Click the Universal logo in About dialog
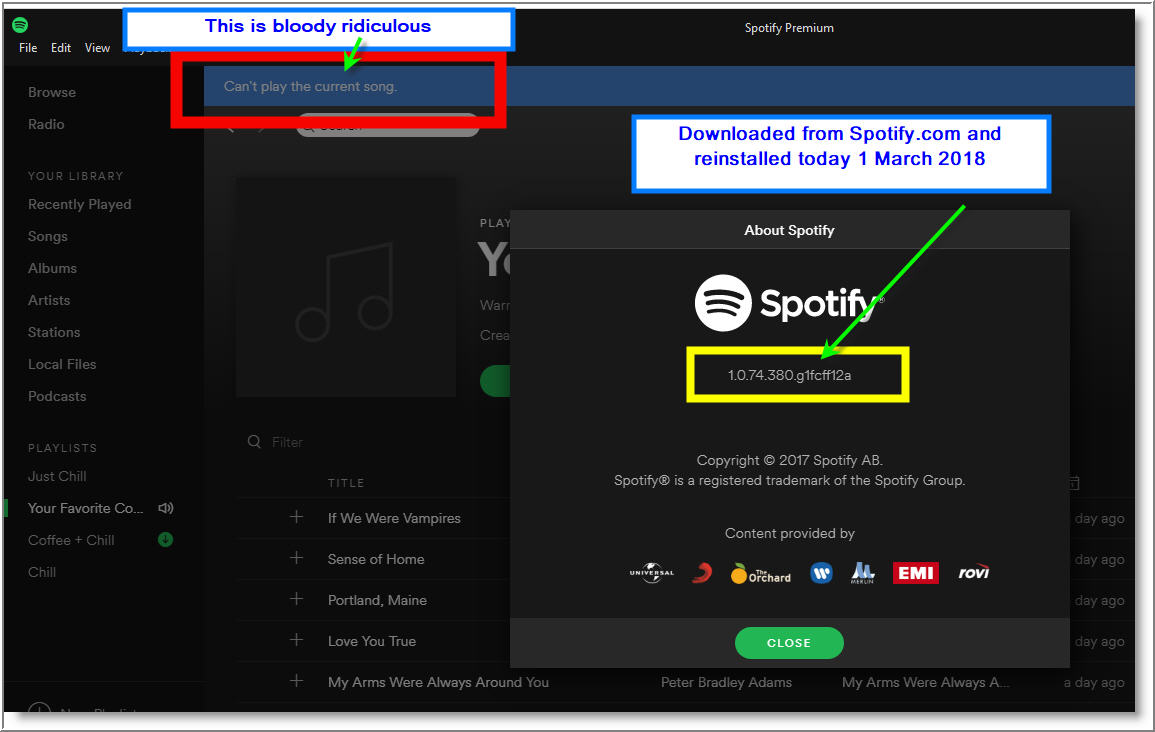This screenshot has height=732, width=1155. coord(652,573)
